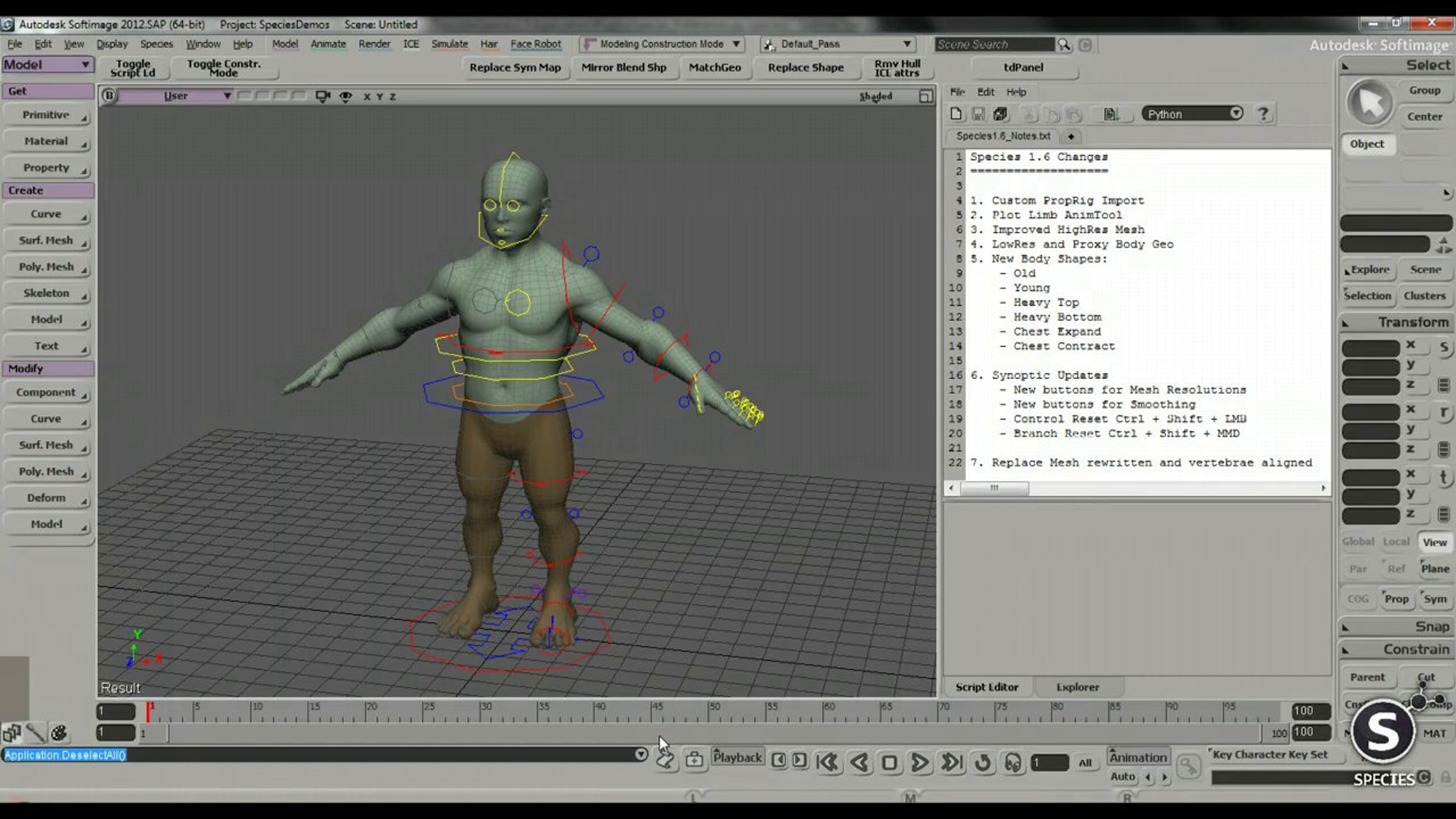The width and height of the screenshot is (1456, 819).
Task: Click frame 50 on the timeline
Action: click(709, 712)
